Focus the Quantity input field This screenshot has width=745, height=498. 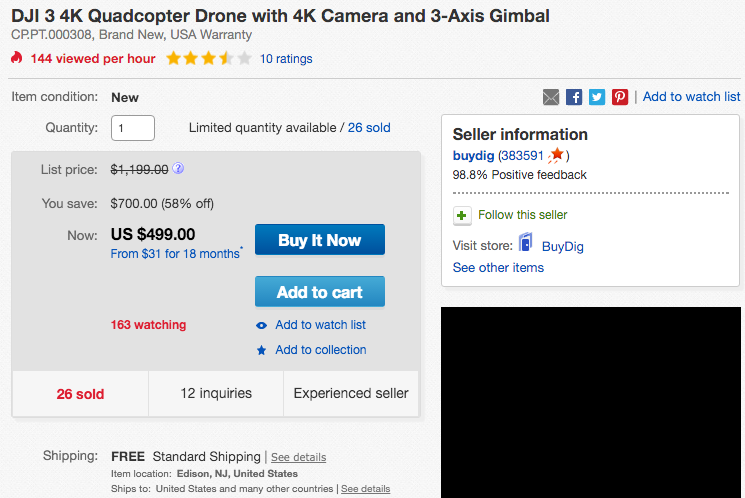click(133, 128)
